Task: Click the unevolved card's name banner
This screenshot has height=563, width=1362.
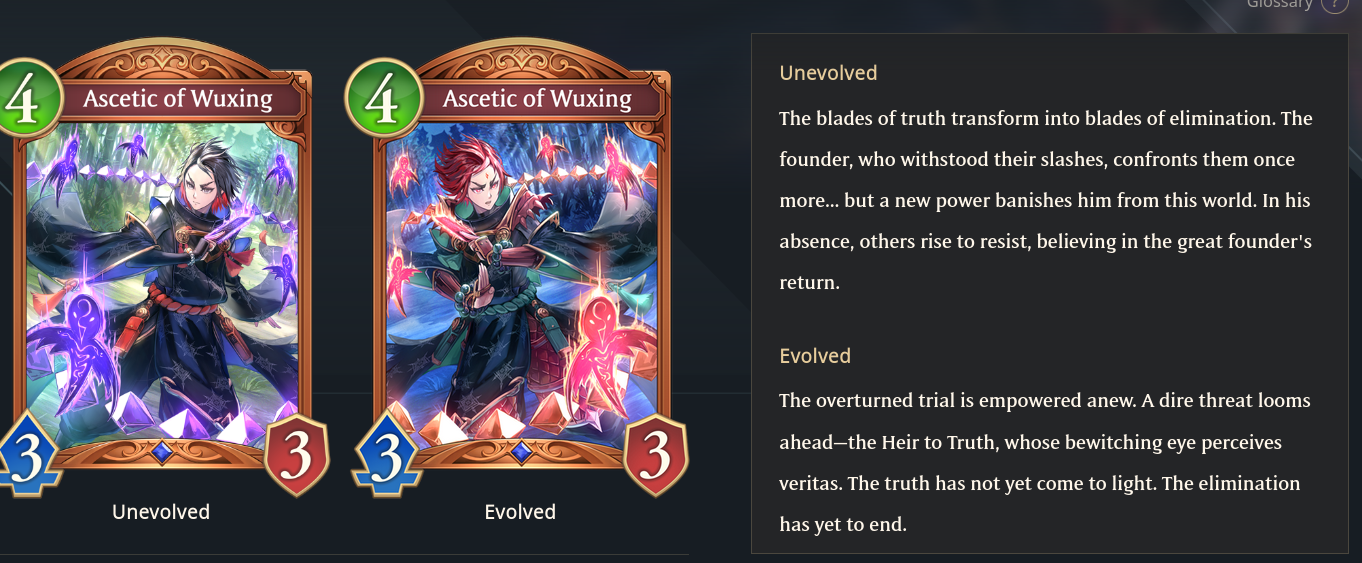Action: tap(178, 99)
